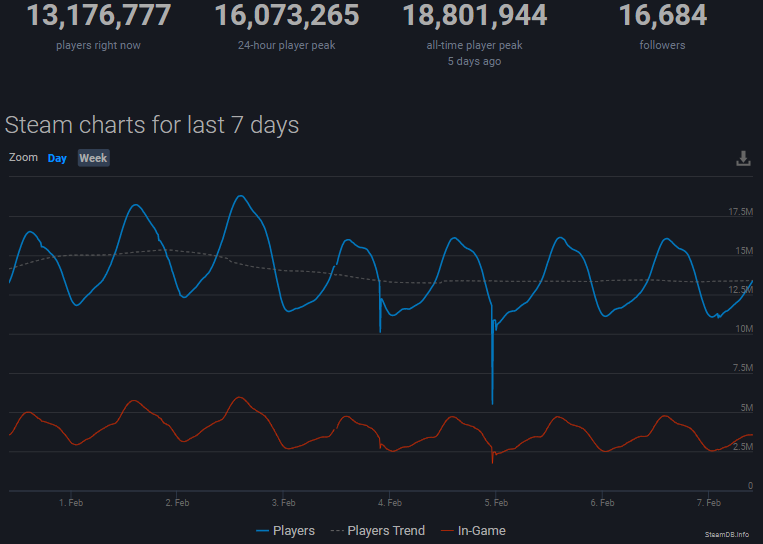Download the chart data via export icon
Viewport: 763px width, 544px height.
(x=743, y=158)
